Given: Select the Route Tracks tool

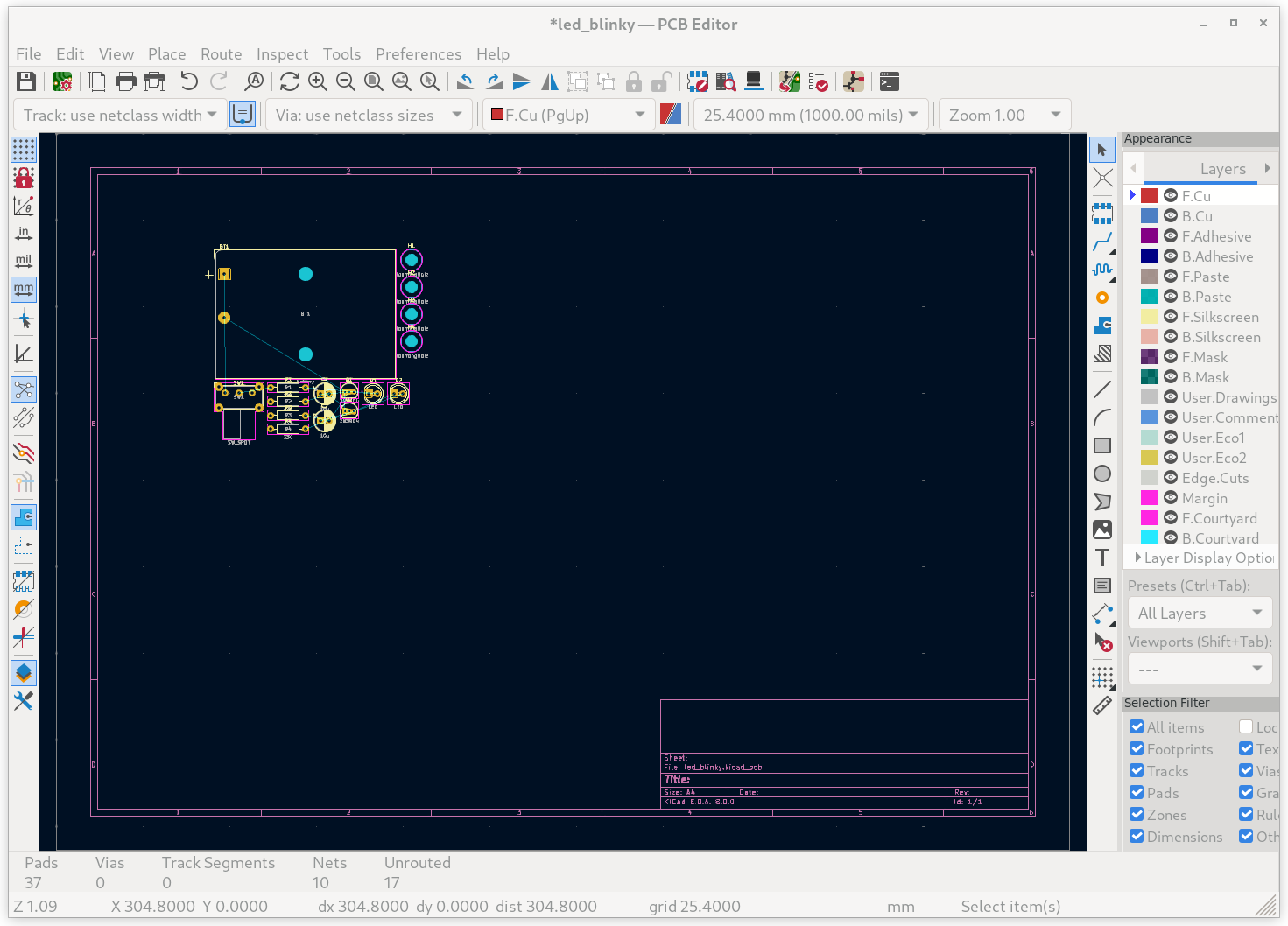Looking at the screenshot, I should click(x=1102, y=242).
